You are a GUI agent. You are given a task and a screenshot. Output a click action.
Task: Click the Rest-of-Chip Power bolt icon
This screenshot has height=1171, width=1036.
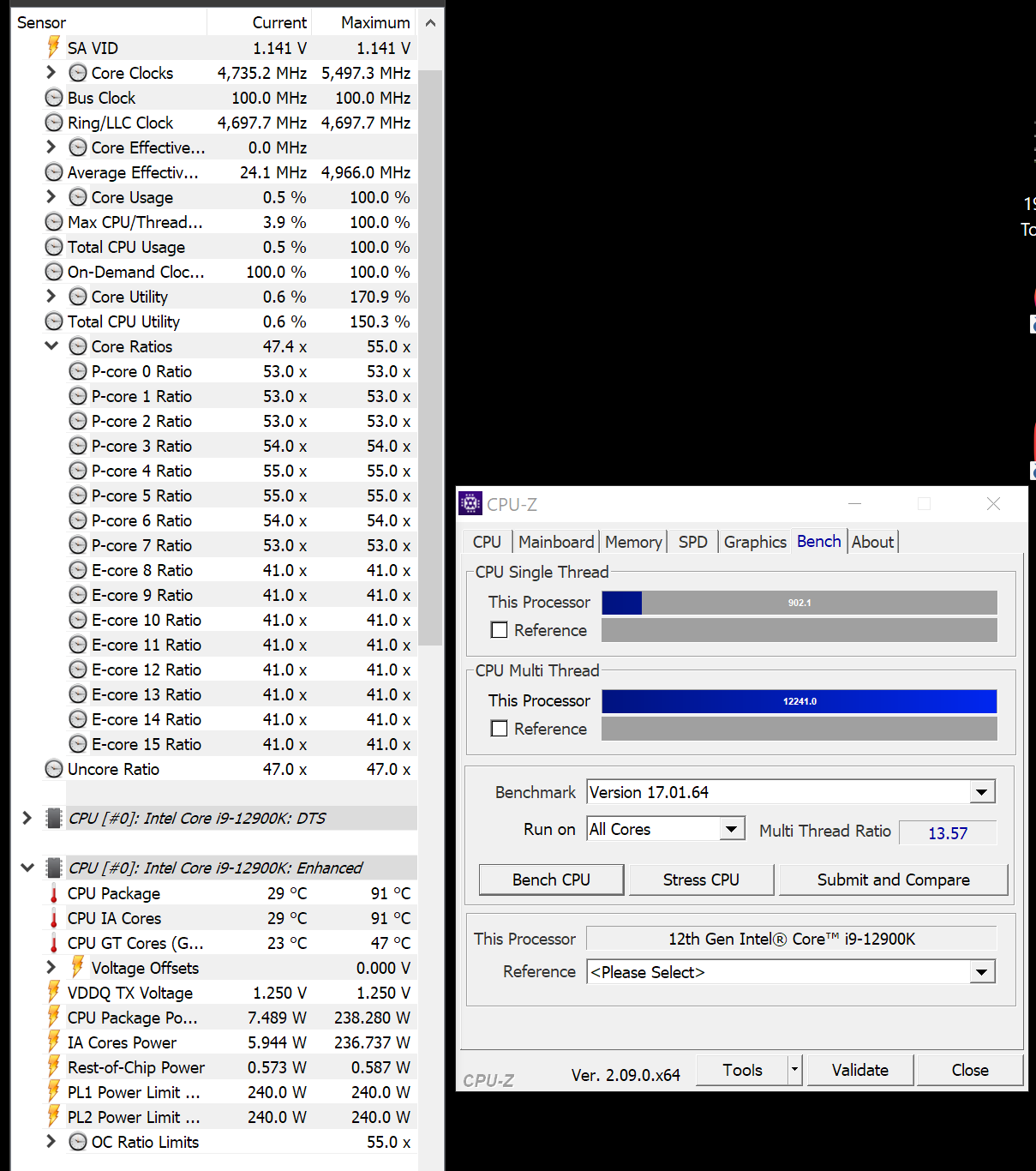(x=53, y=1067)
